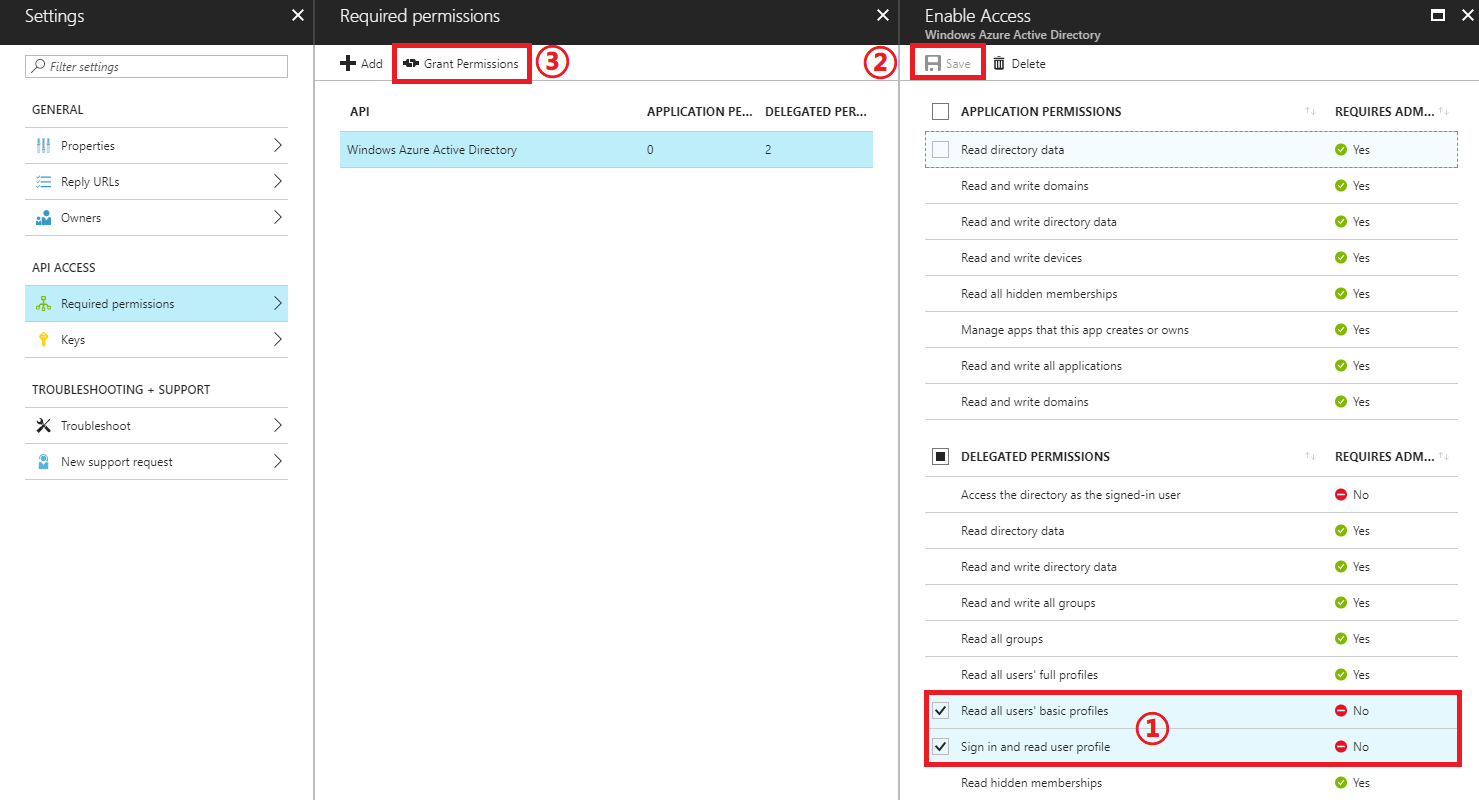Click green Yes icon for Read all hidden memberships

[1341, 294]
